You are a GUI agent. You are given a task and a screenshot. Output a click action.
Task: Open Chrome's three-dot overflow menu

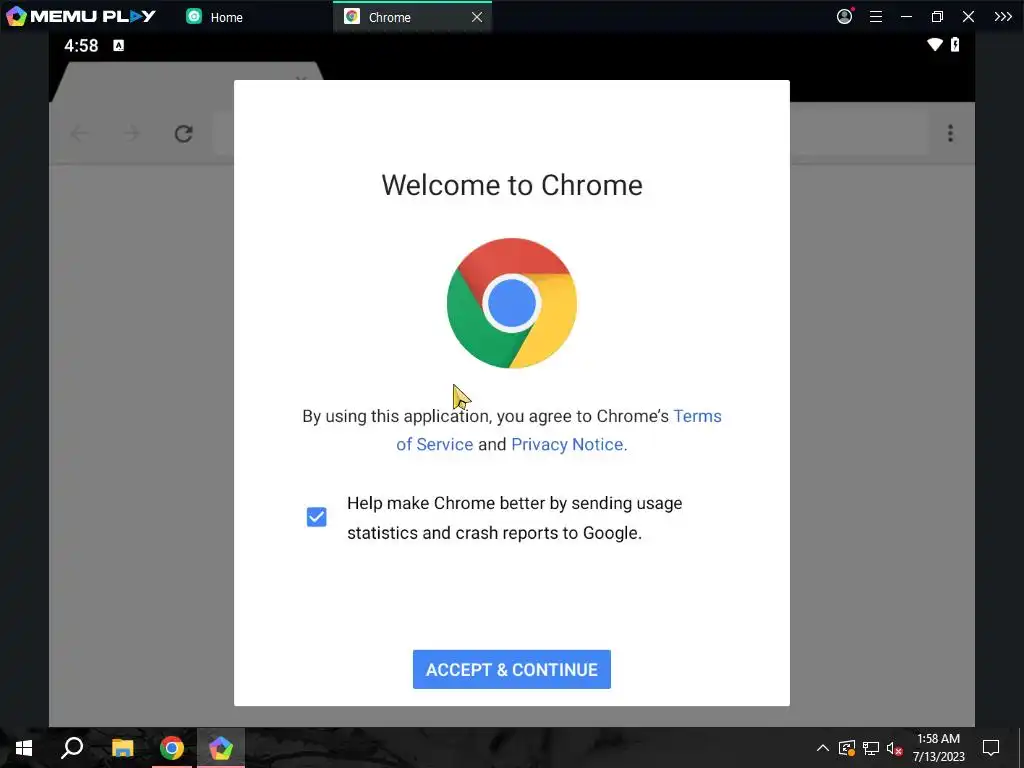click(950, 133)
